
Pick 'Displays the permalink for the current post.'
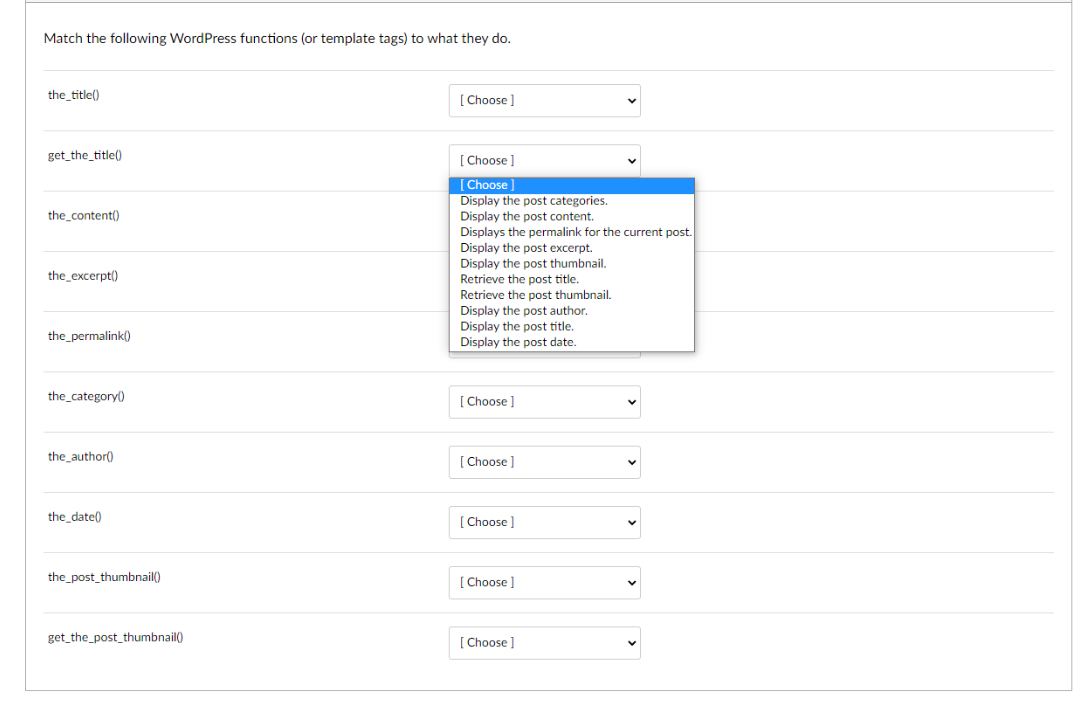click(571, 232)
